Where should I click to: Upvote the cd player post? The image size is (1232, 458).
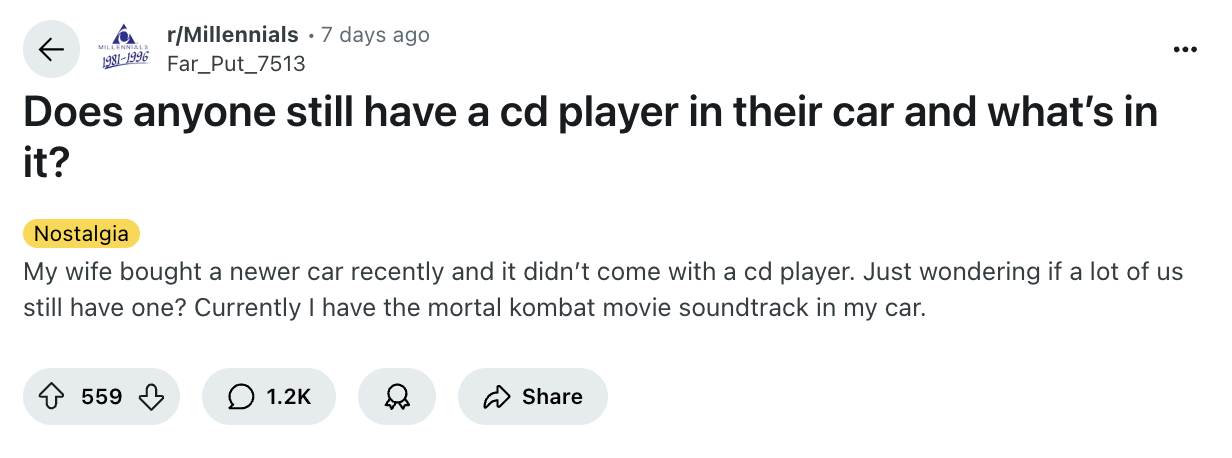(51, 397)
